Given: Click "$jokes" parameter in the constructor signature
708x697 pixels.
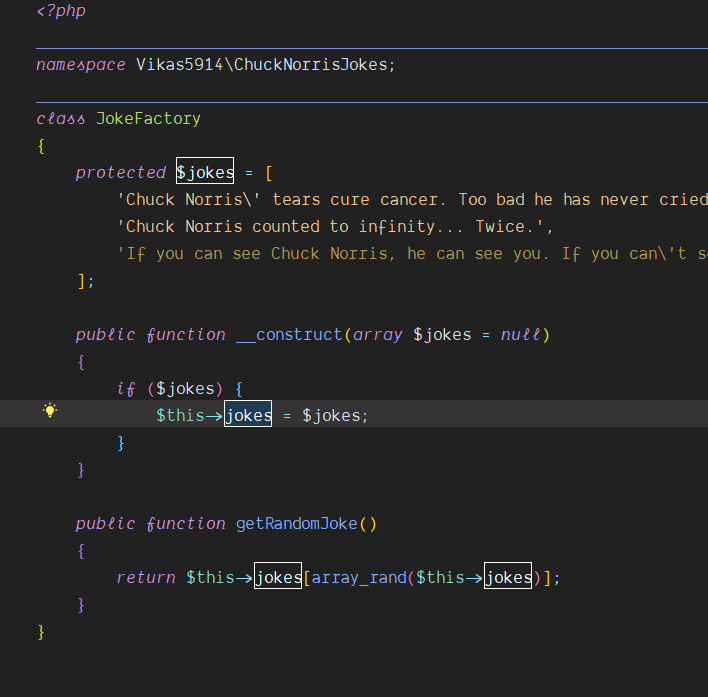Looking at the screenshot, I should click(x=442, y=335).
